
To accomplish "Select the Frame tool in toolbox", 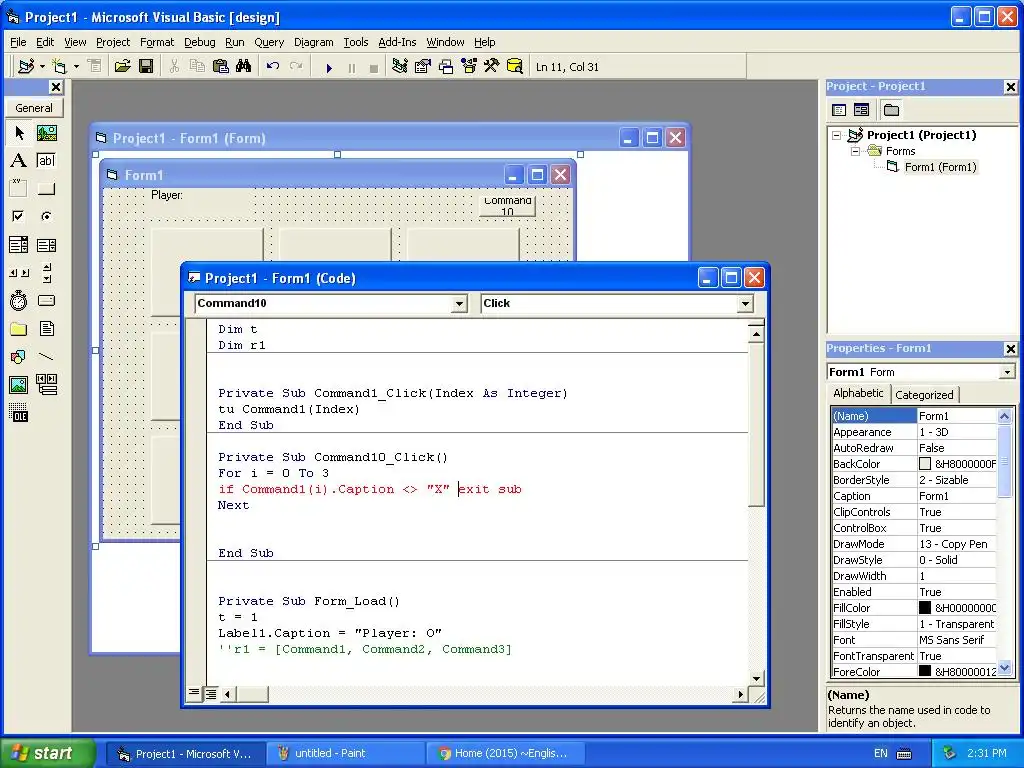I will coord(19,189).
